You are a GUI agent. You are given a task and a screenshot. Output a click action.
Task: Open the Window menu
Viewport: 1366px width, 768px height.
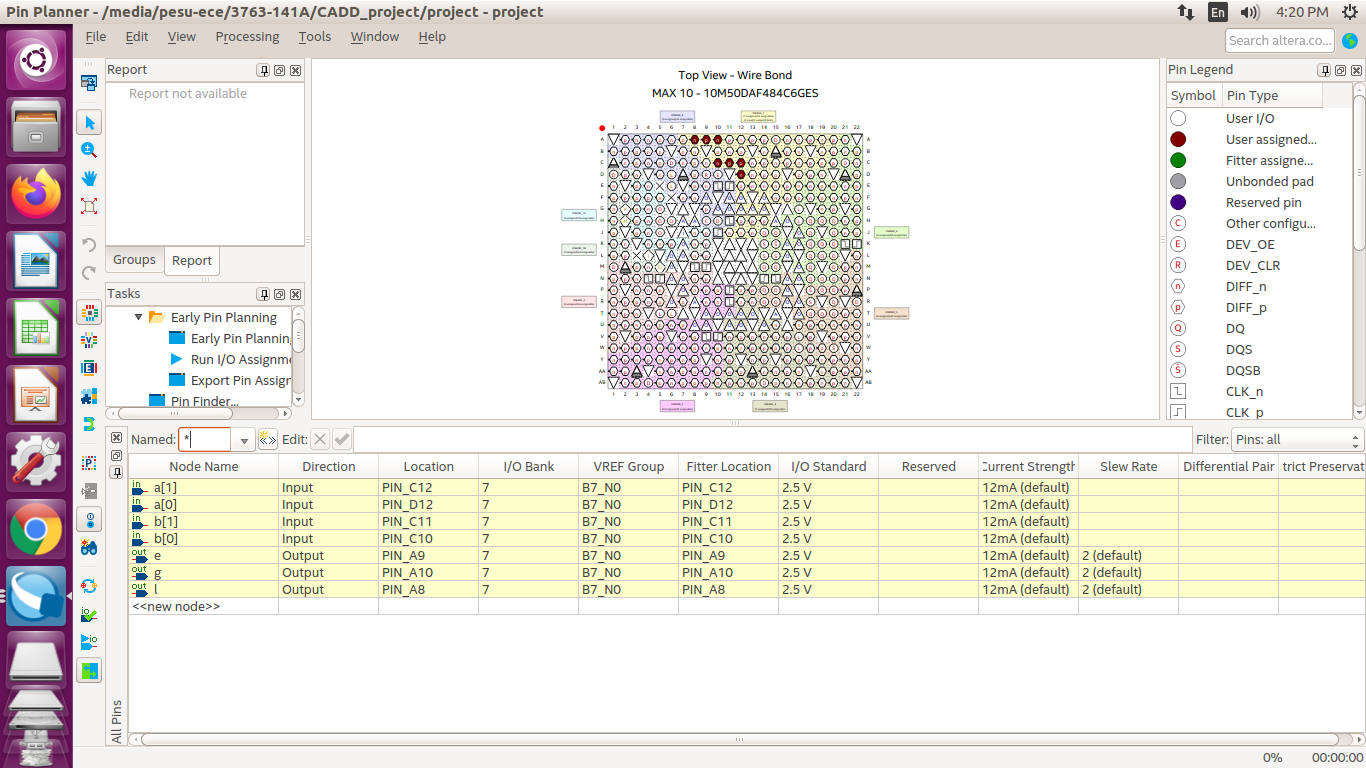pyautogui.click(x=375, y=37)
